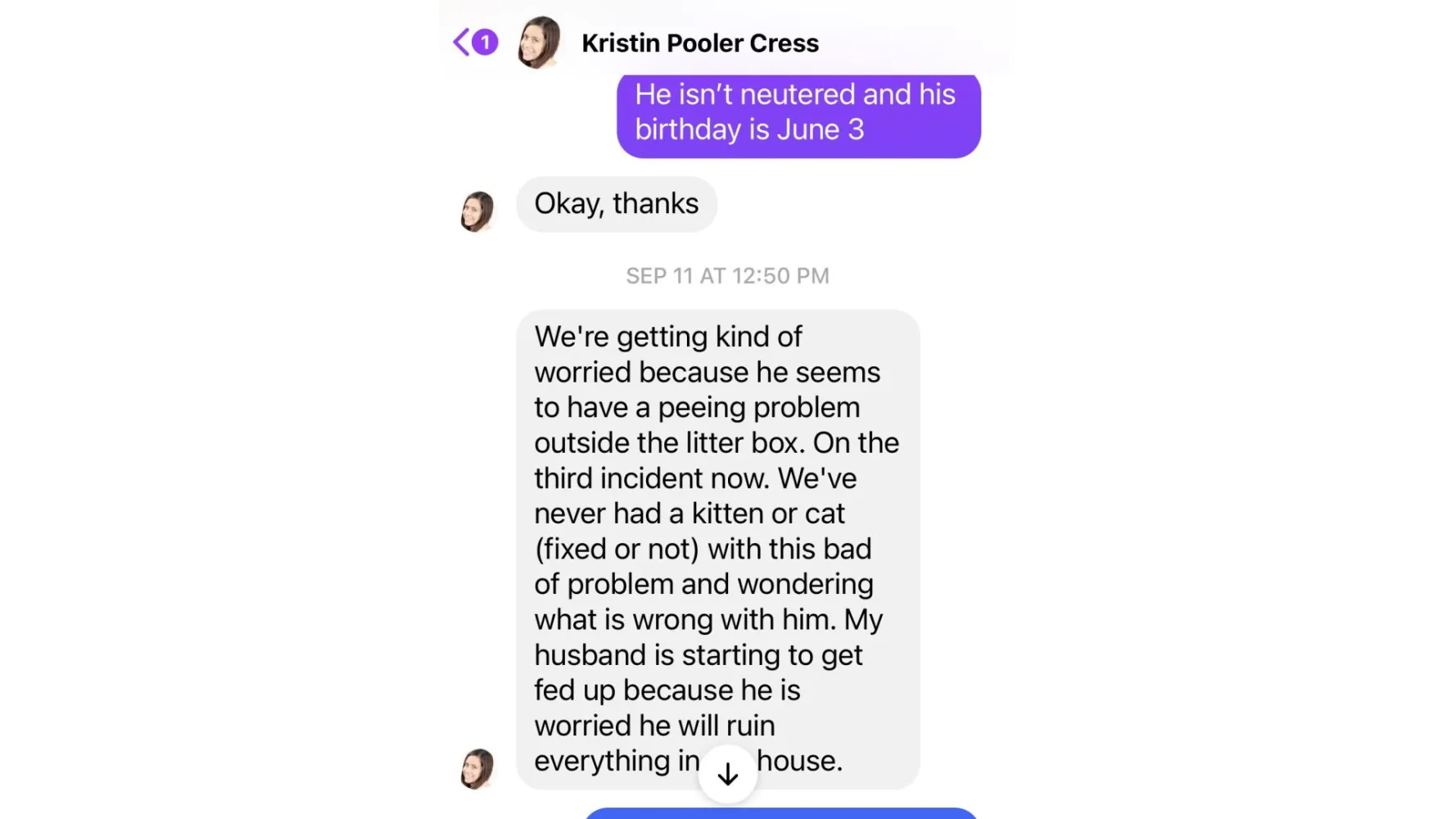
Task: Jump to latest messages with down-arrow button
Action: click(727, 774)
